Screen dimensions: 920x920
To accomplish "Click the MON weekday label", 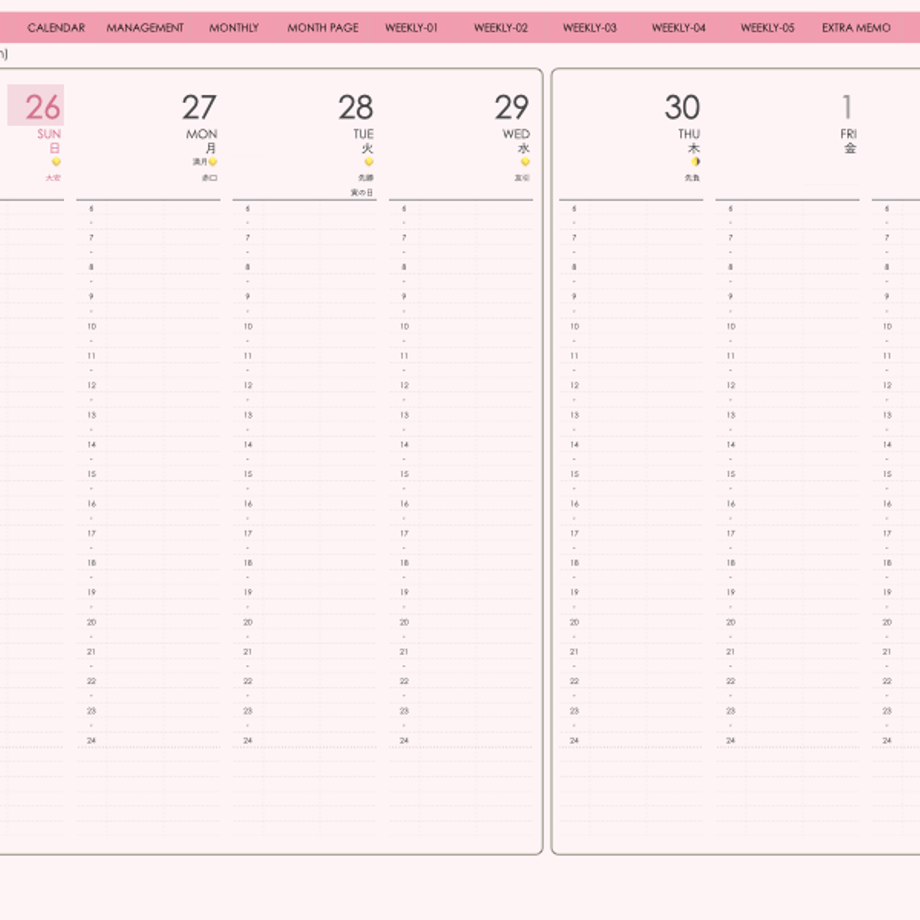I will [x=202, y=134].
